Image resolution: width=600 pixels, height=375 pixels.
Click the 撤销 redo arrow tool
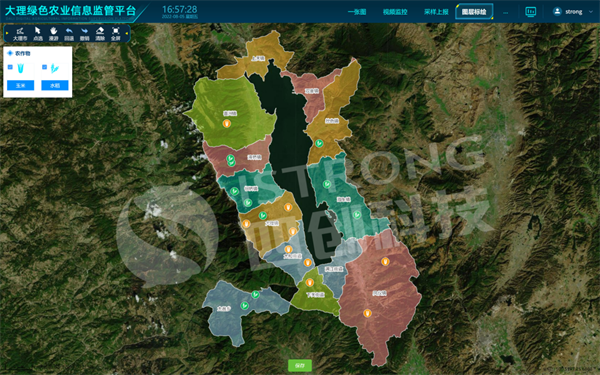tap(85, 34)
